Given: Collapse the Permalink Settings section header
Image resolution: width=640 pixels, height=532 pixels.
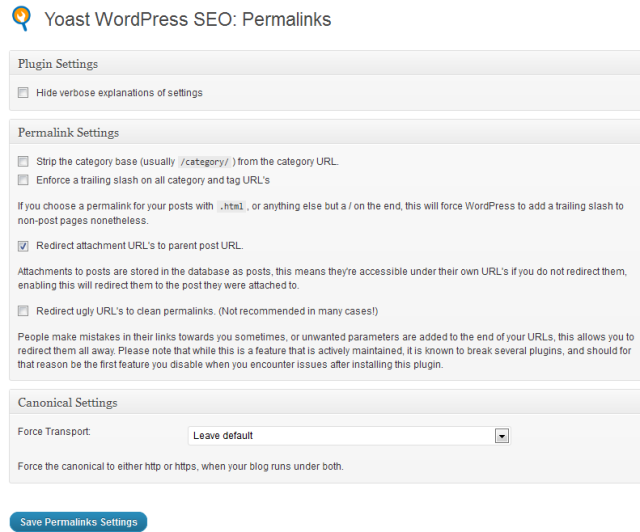Looking at the screenshot, I should coord(68,132).
